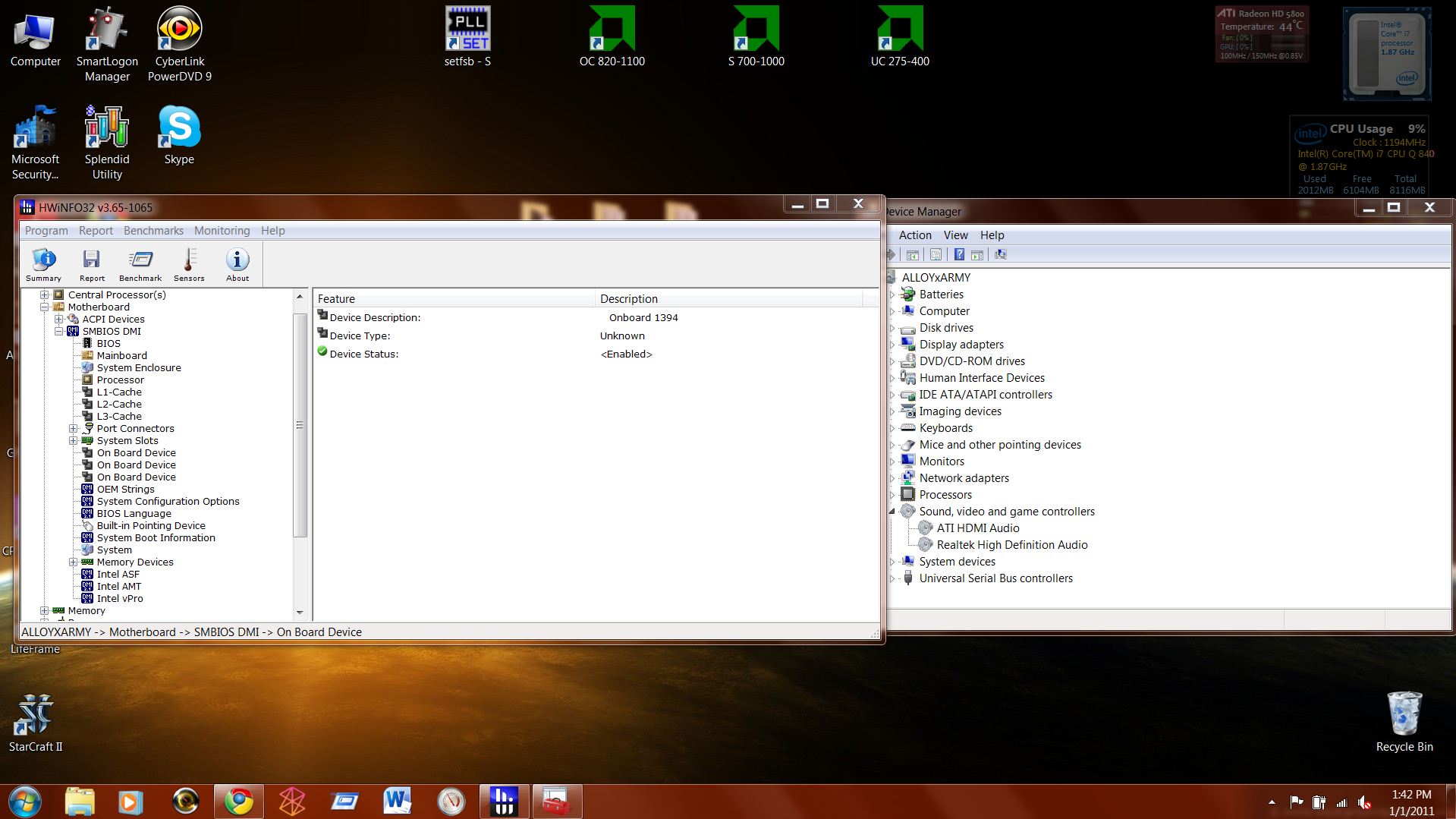Select the OEM Strings item

(x=125, y=489)
